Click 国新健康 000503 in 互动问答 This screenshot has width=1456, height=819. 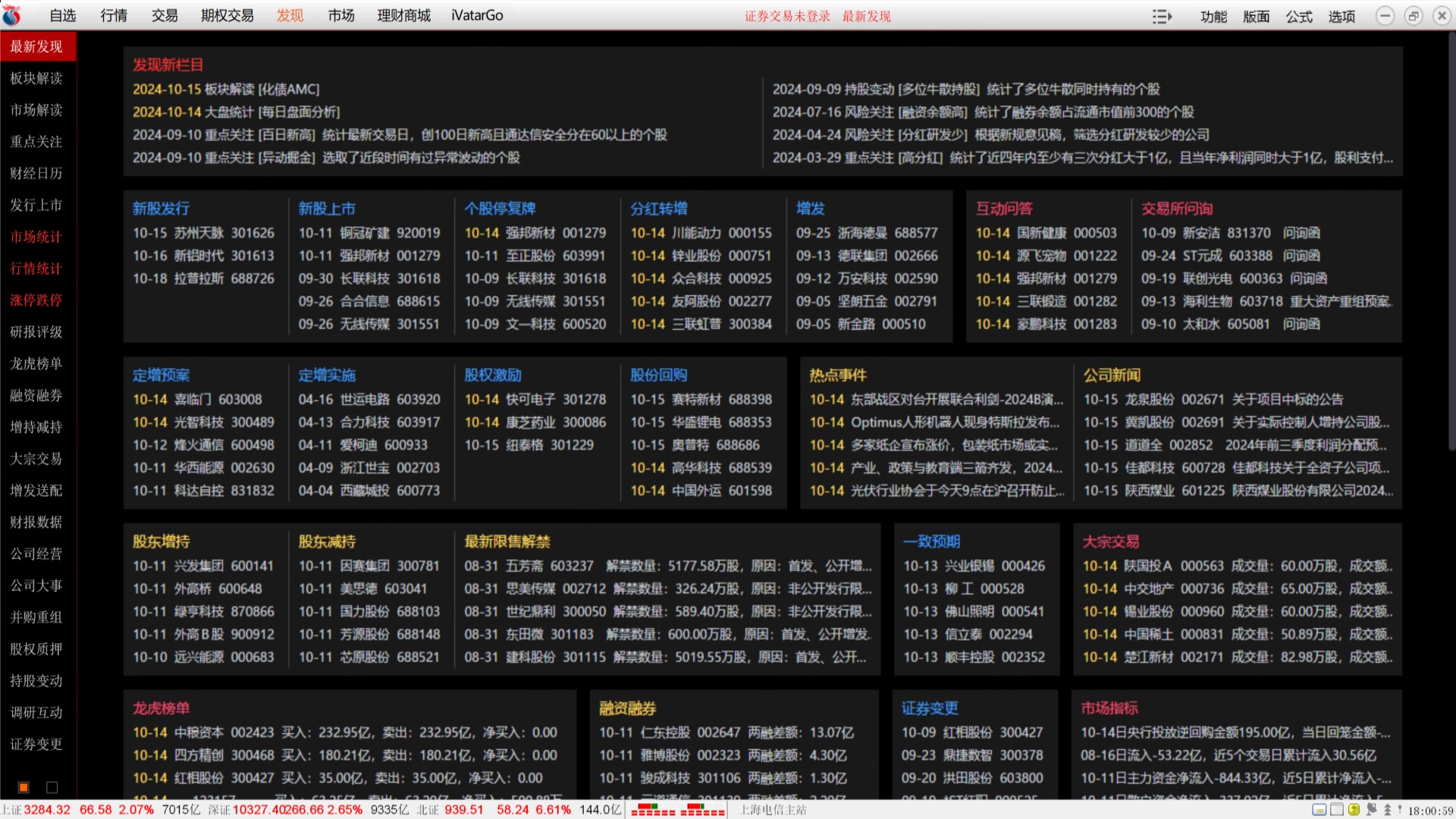pyautogui.click(x=1046, y=233)
